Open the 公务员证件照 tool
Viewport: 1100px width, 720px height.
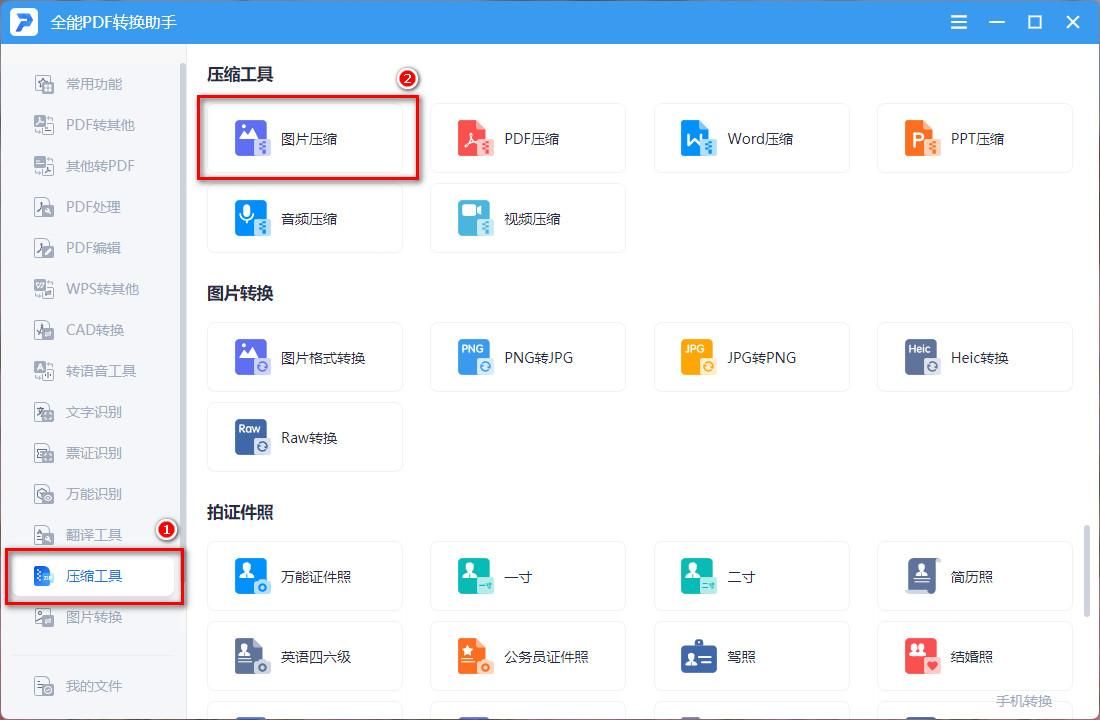pyautogui.click(x=528, y=656)
